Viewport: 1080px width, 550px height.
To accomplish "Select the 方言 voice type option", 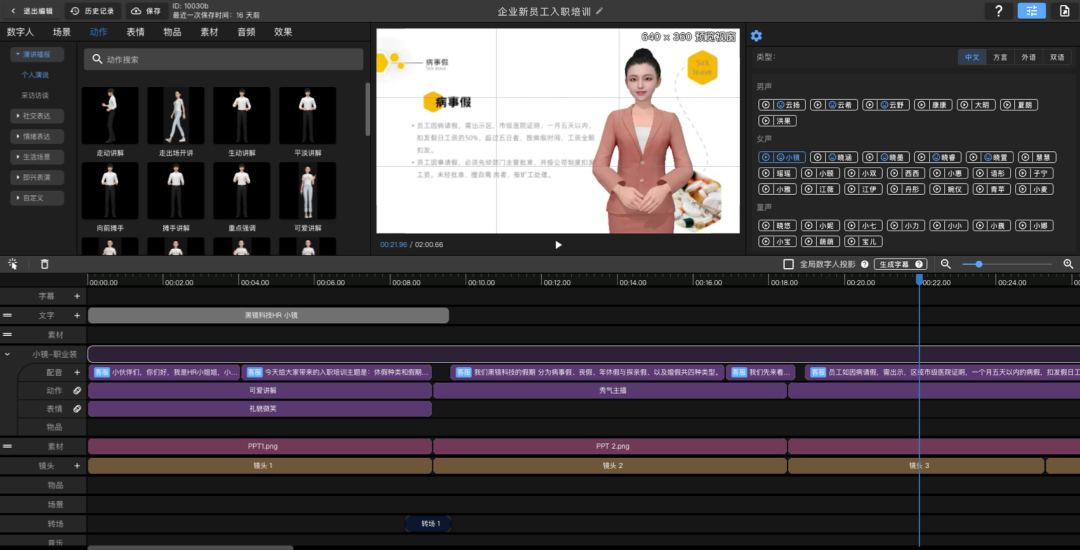I will click(1000, 58).
